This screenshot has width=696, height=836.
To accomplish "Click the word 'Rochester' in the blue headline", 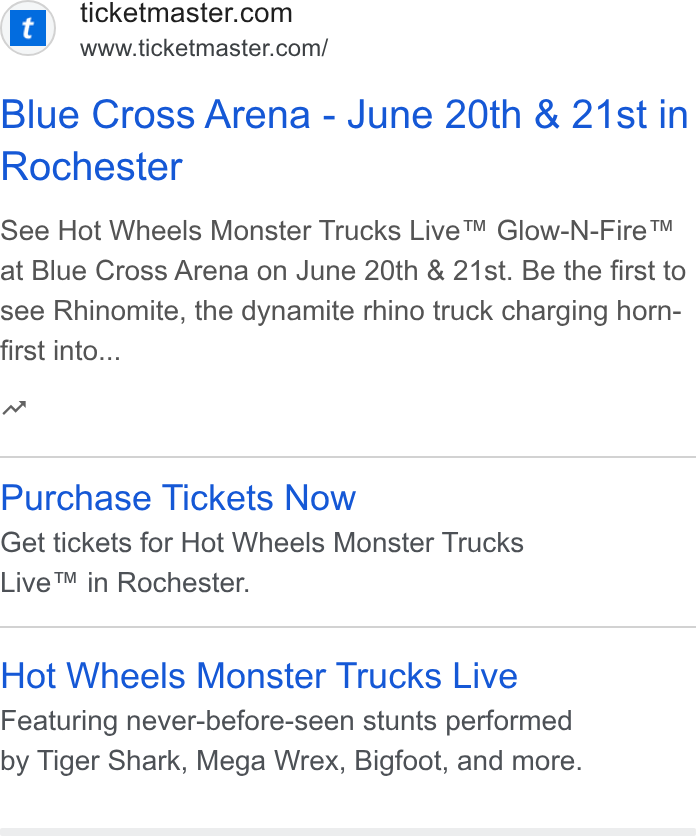I will tap(92, 167).
